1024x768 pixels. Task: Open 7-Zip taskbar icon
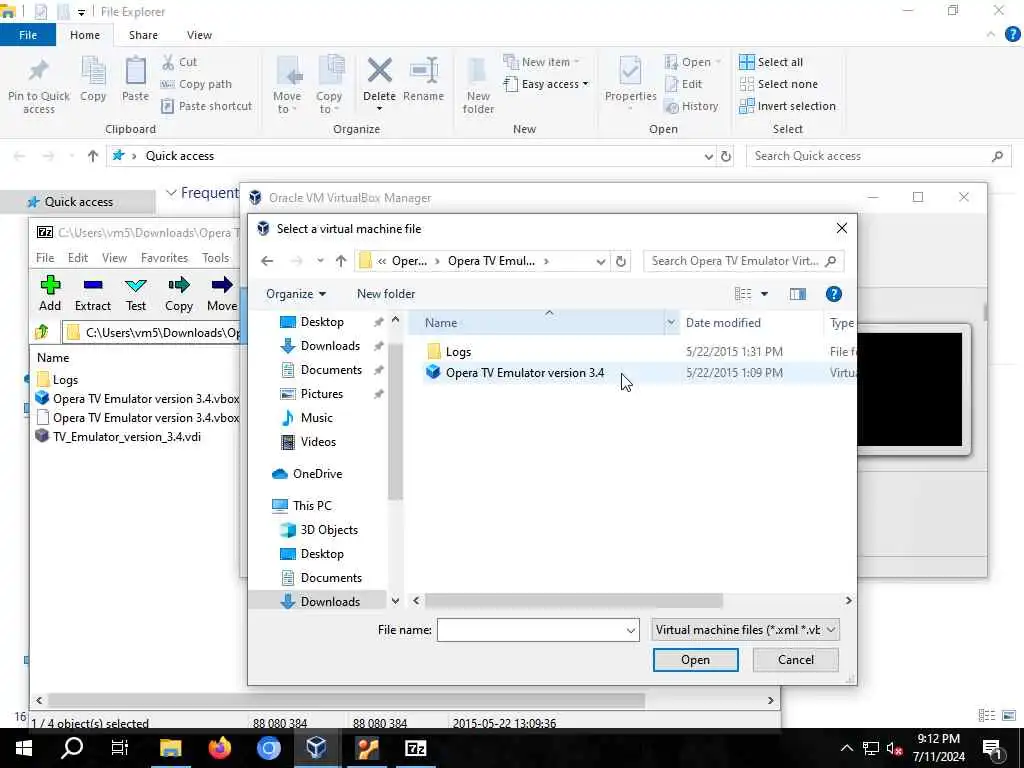(415, 748)
